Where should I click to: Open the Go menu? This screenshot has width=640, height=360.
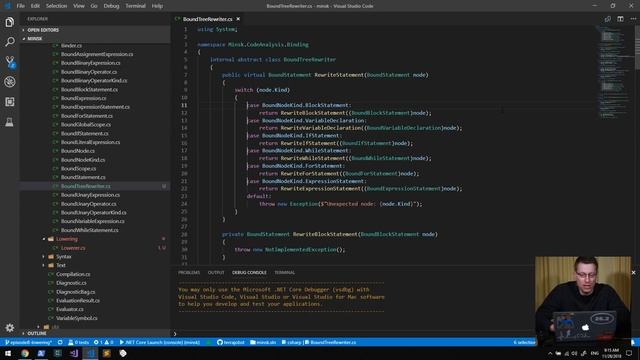(94, 6)
